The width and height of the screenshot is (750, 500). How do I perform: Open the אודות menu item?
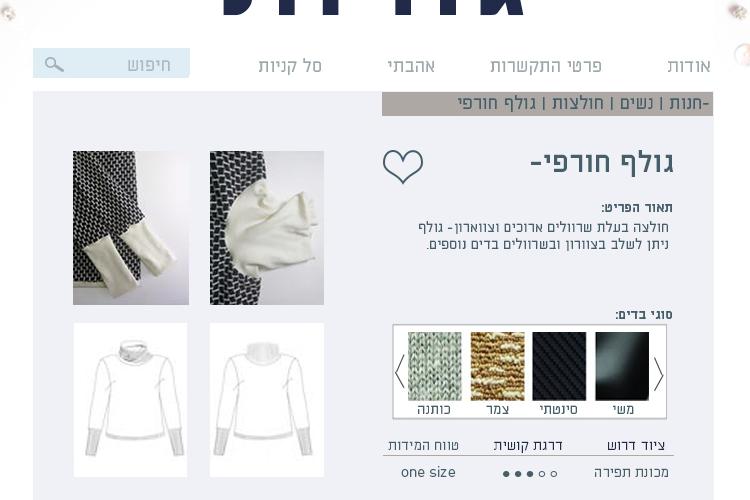(689, 66)
